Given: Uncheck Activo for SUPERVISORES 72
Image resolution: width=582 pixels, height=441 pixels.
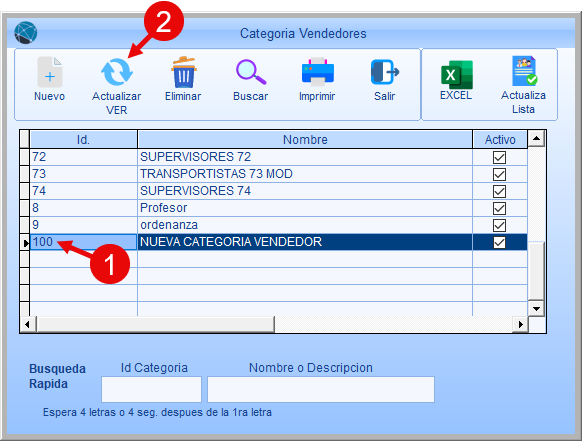Looking at the screenshot, I should pyautogui.click(x=499, y=157).
